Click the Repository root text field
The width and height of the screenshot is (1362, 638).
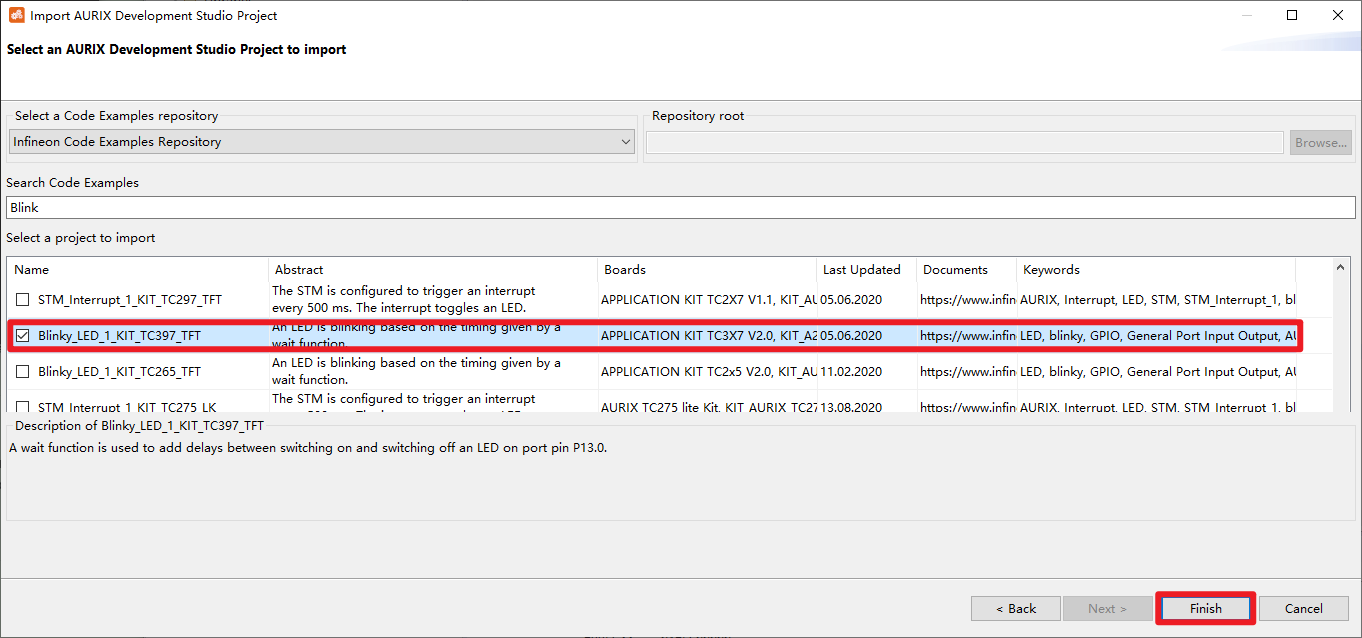pyautogui.click(x=965, y=143)
